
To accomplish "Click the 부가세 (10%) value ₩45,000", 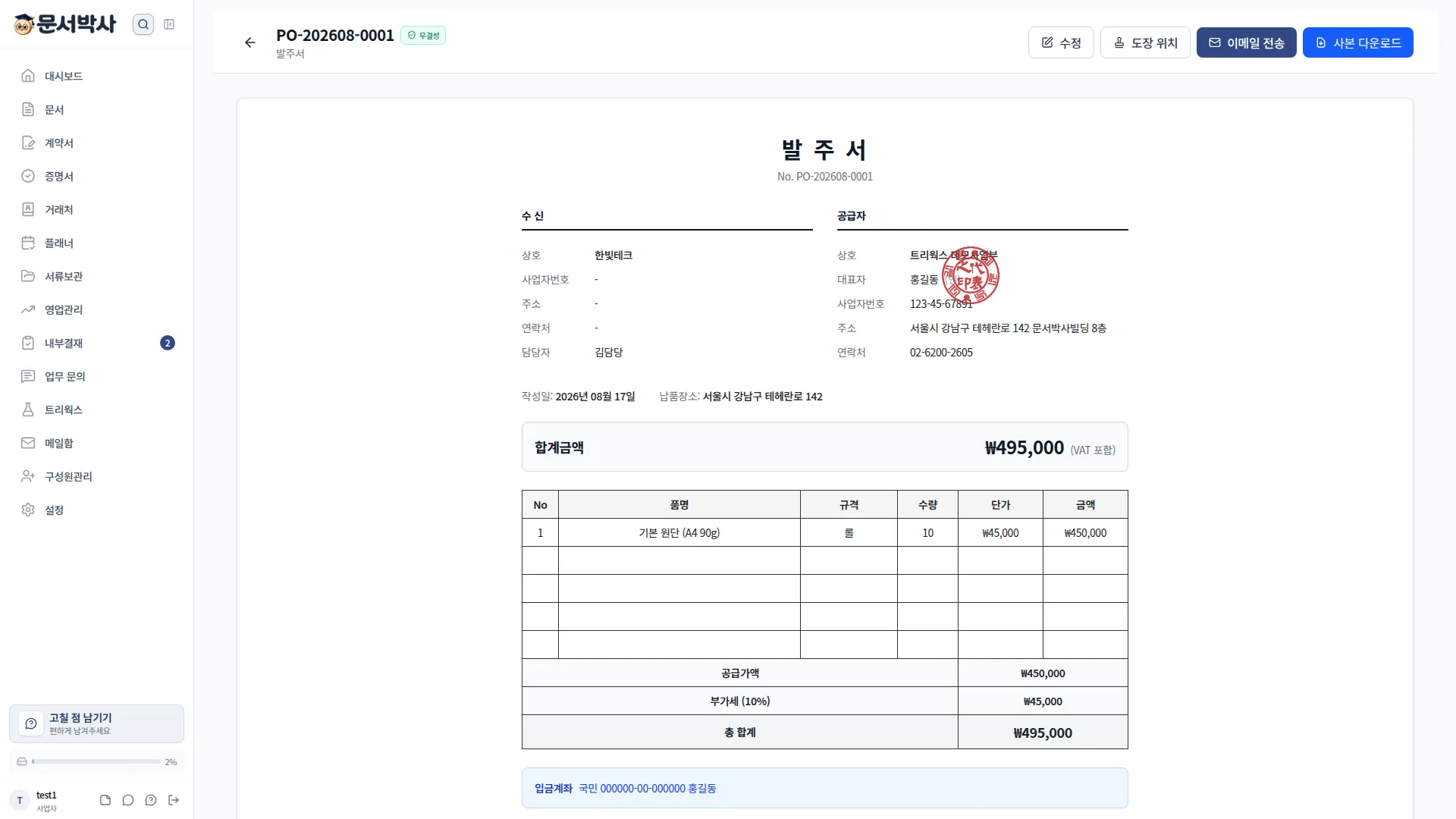I will tap(1043, 701).
